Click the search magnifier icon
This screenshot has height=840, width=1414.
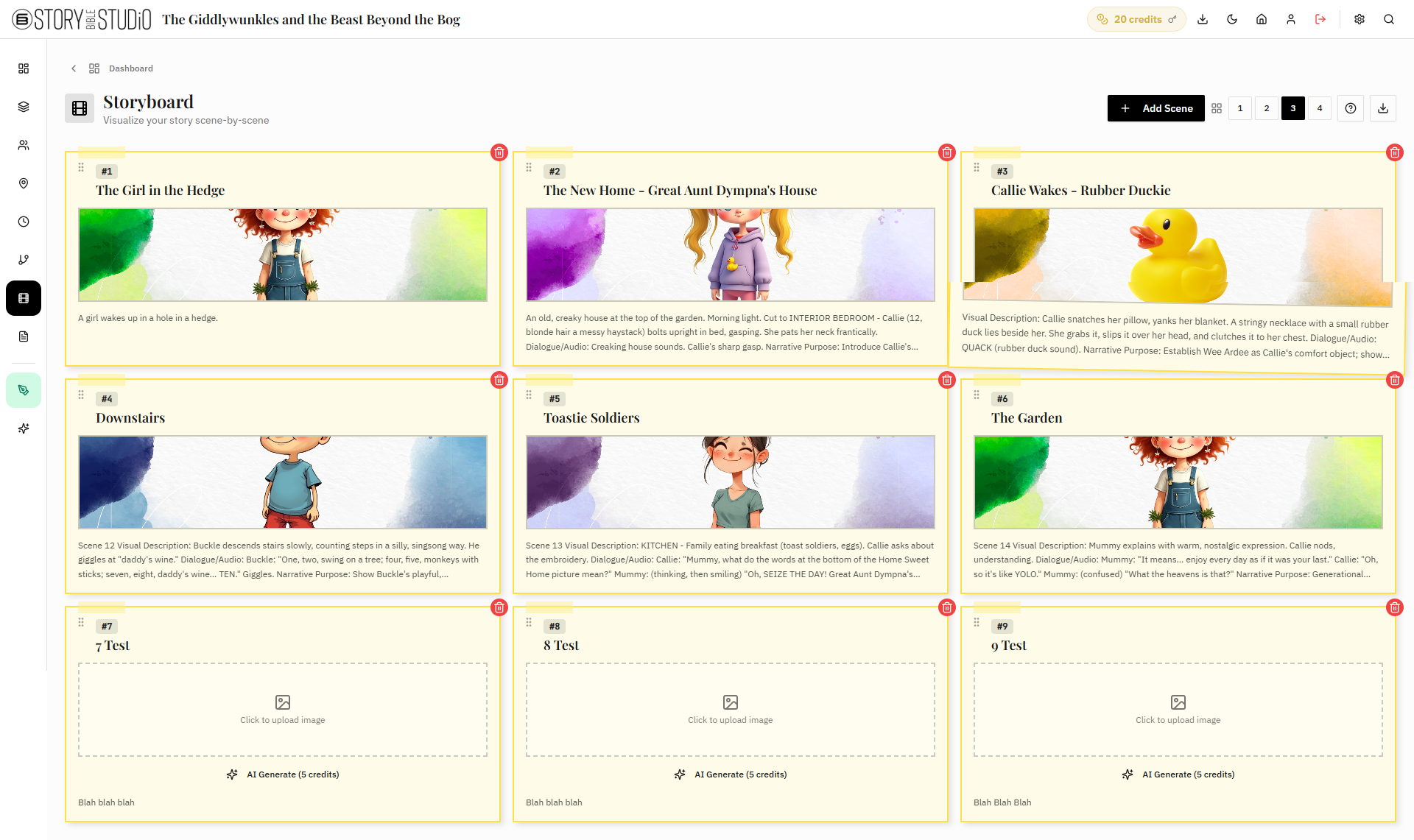(x=1389, y=19)
